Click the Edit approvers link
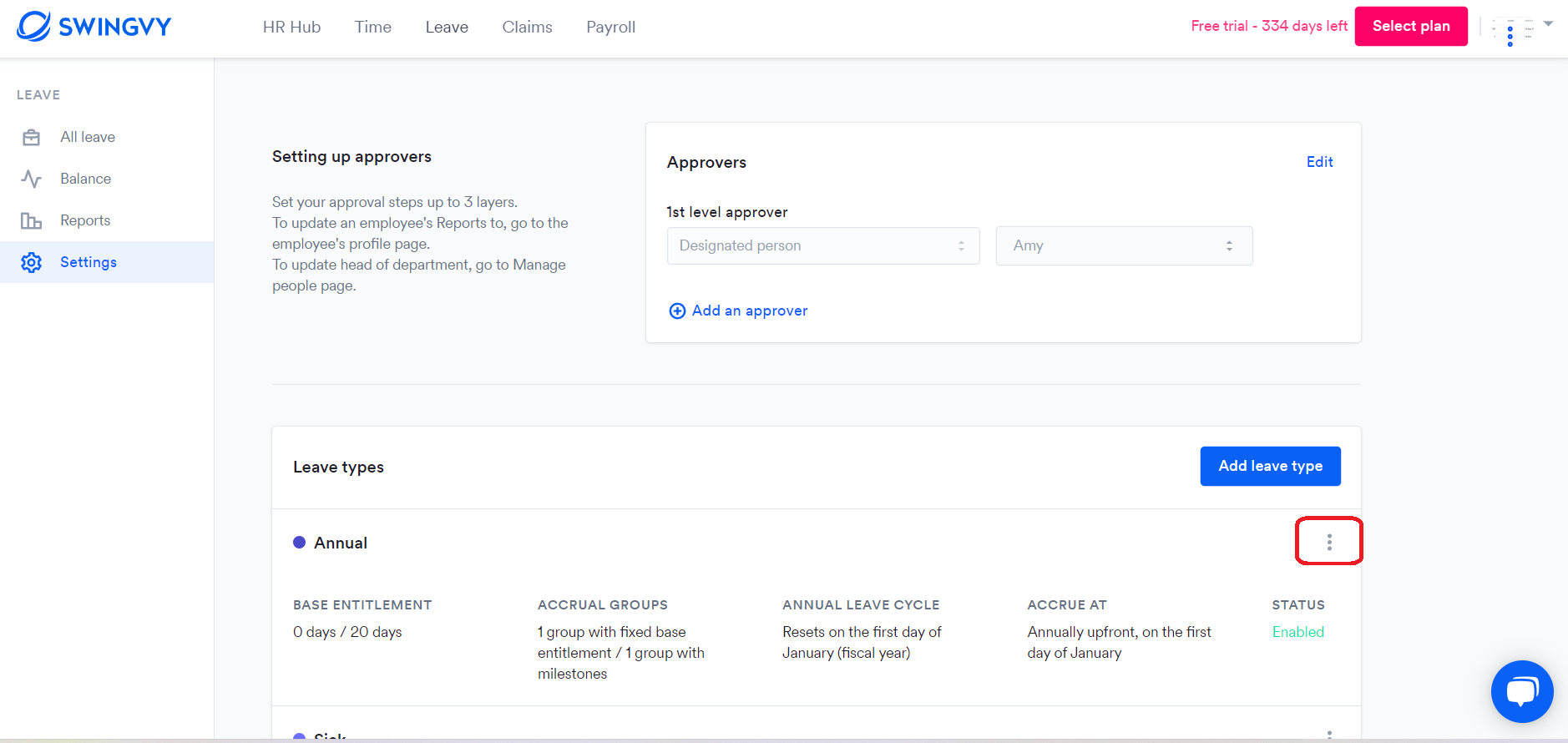 point(1319,162)
